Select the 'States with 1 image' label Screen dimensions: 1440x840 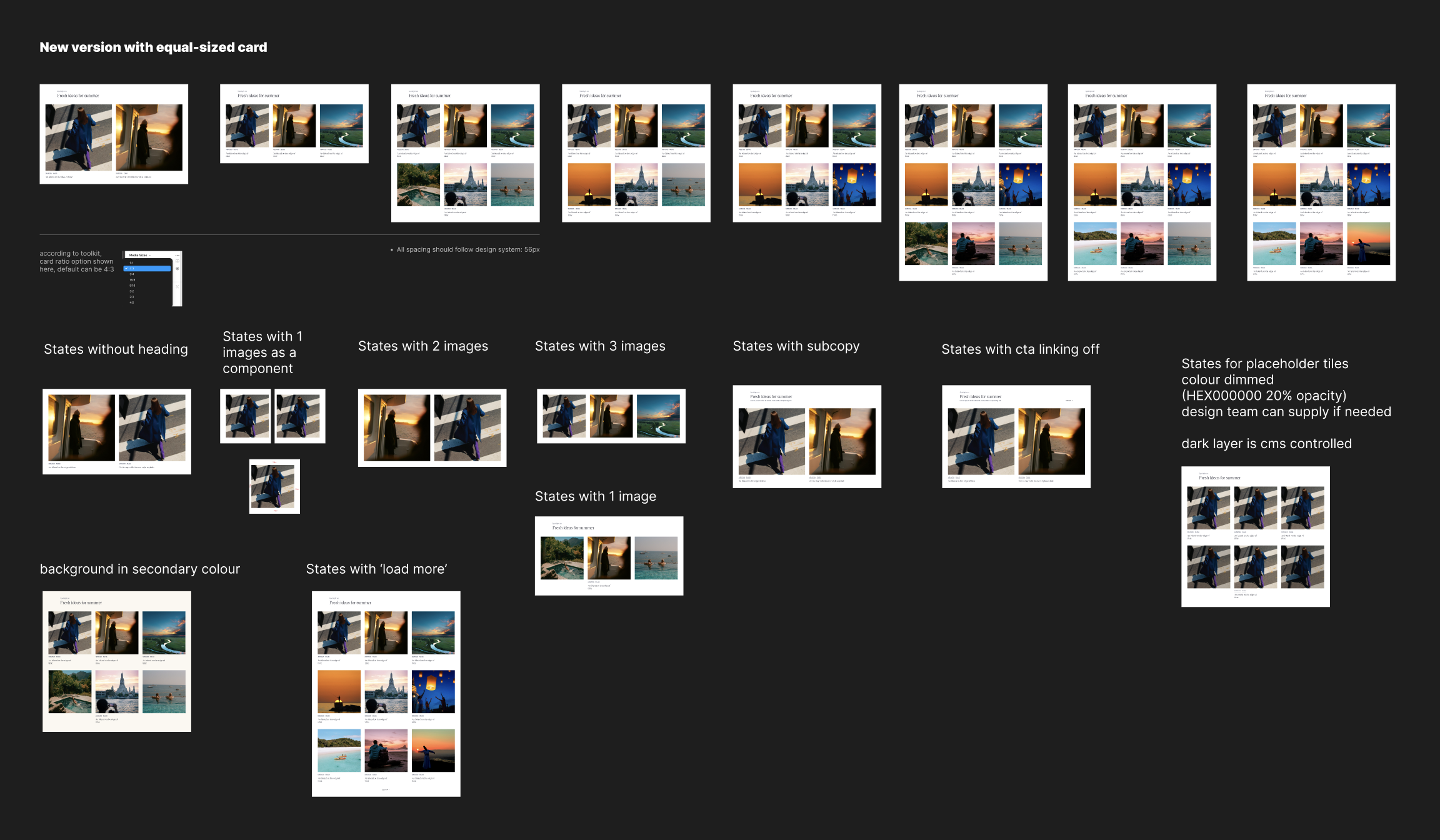coord(596,496)
